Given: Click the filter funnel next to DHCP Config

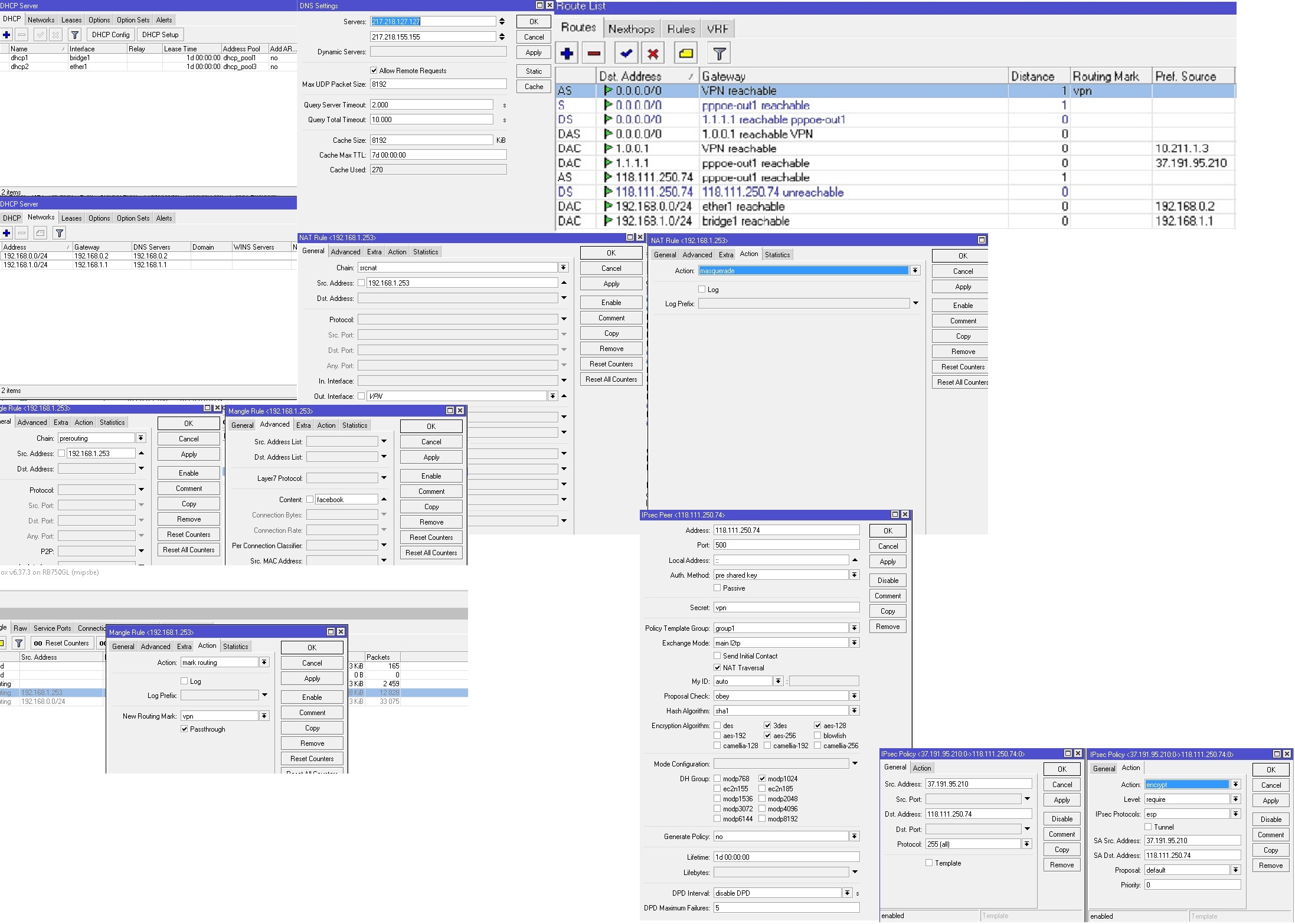Looking at the screenshot, I should (x=74, y=35).
